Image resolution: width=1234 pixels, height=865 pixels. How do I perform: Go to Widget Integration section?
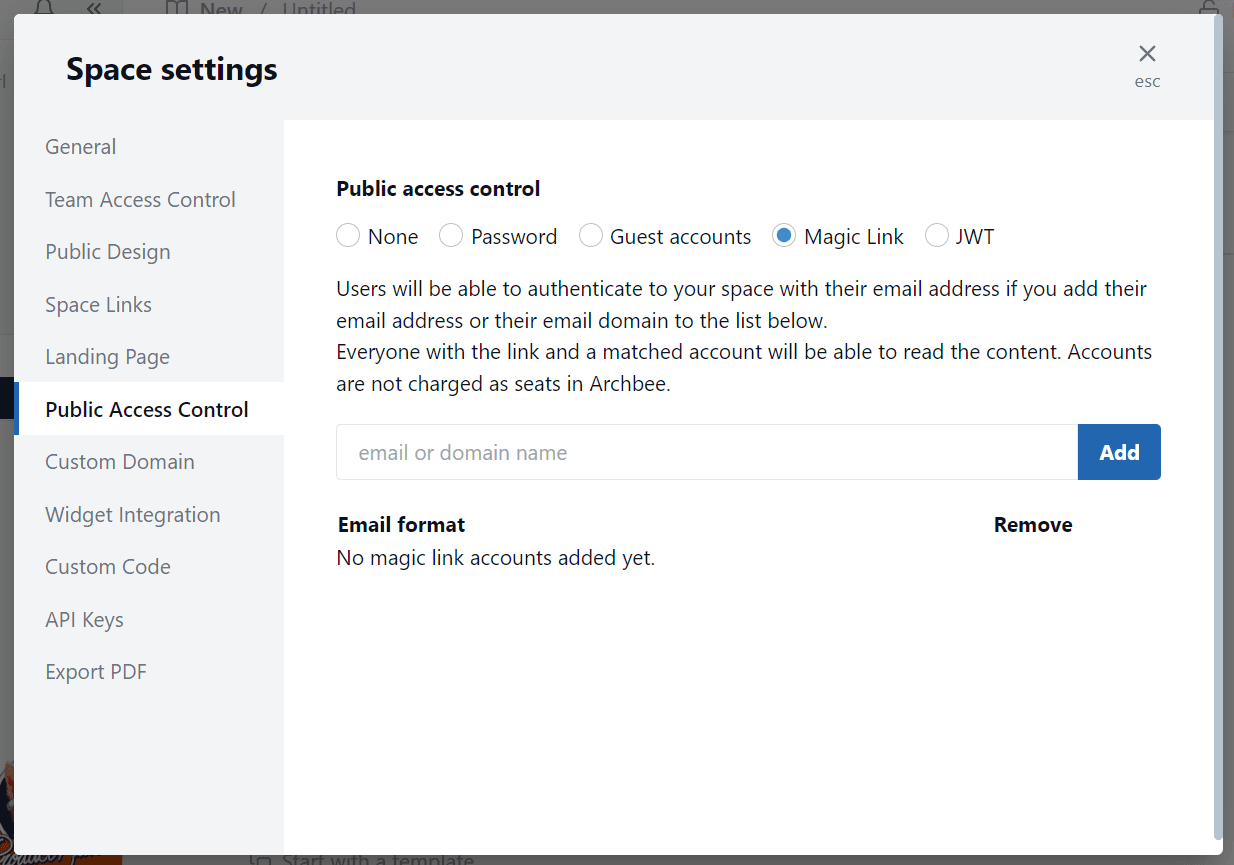point(133,515)
